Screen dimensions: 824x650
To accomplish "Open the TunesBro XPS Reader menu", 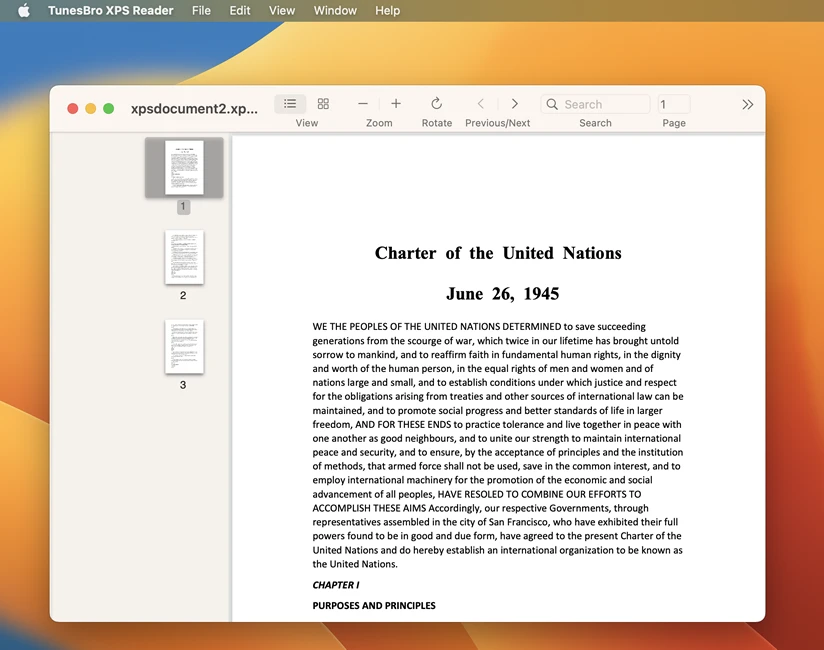I will tap(110, 10).
